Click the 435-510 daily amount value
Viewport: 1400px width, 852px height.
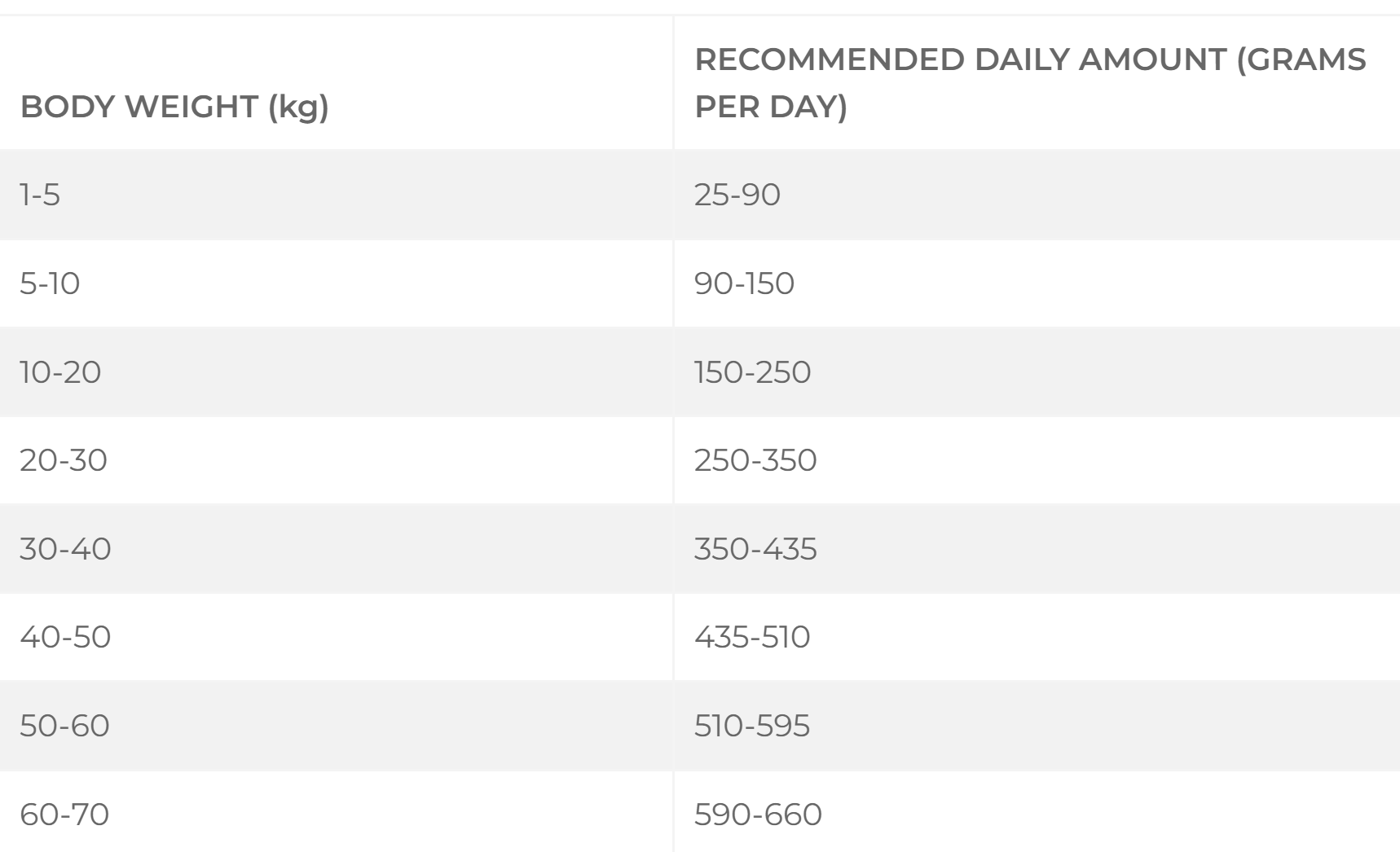tap(752, 637)
